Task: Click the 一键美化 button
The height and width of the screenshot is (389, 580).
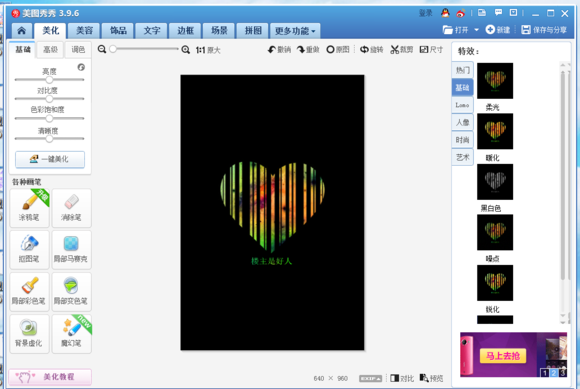Action: click(50, 159)
